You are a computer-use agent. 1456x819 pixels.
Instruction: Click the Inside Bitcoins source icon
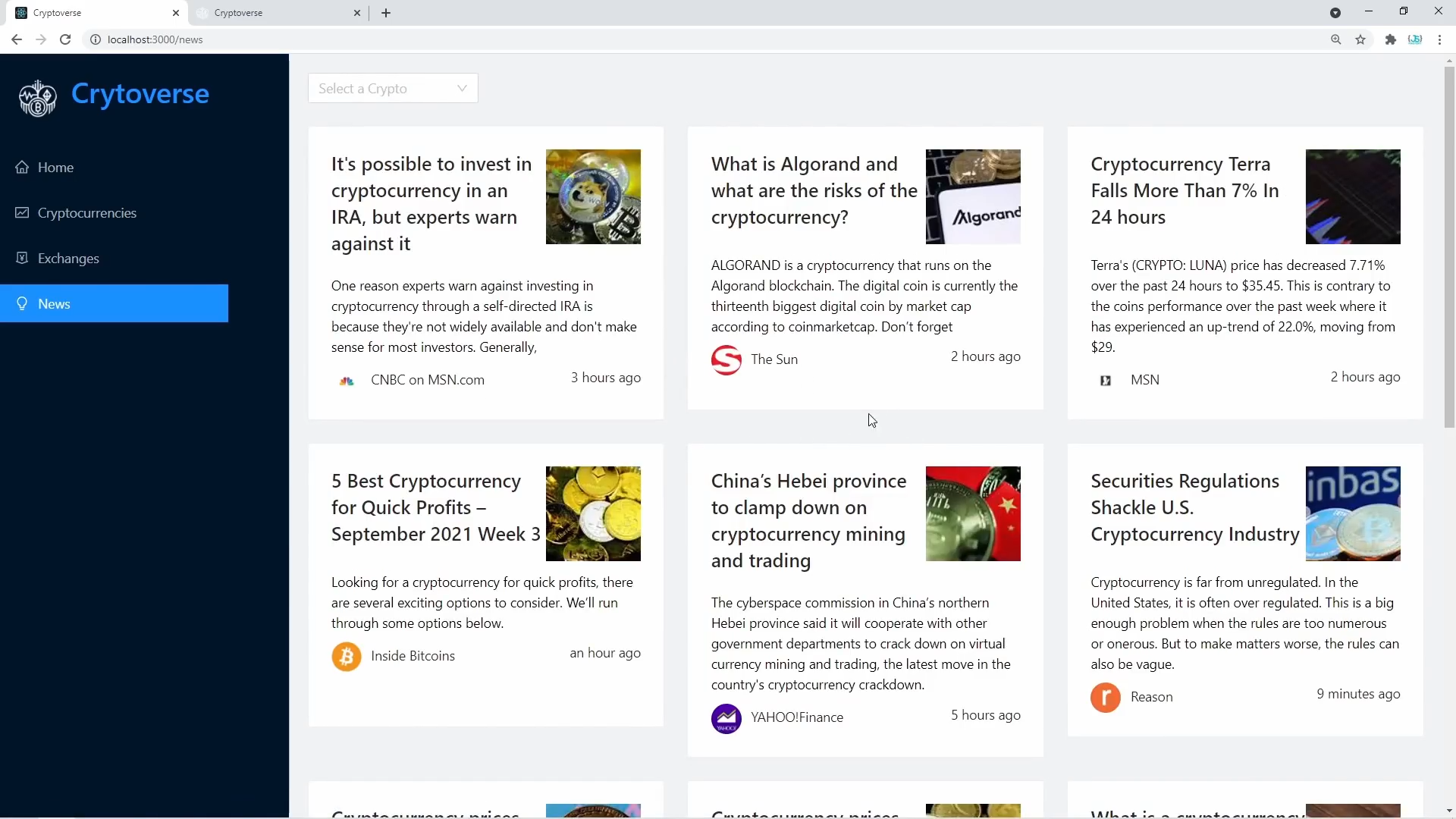pyautogui.click(x=347, y=657)
